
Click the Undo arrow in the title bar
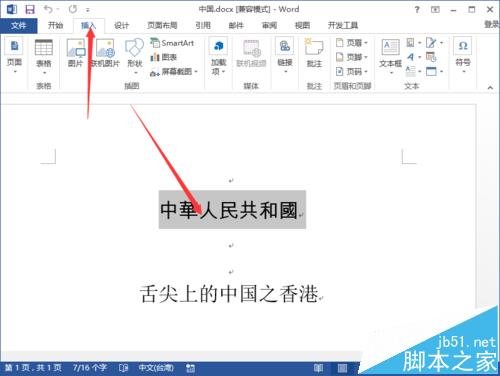pyautogui.click(x=48, y=9)
